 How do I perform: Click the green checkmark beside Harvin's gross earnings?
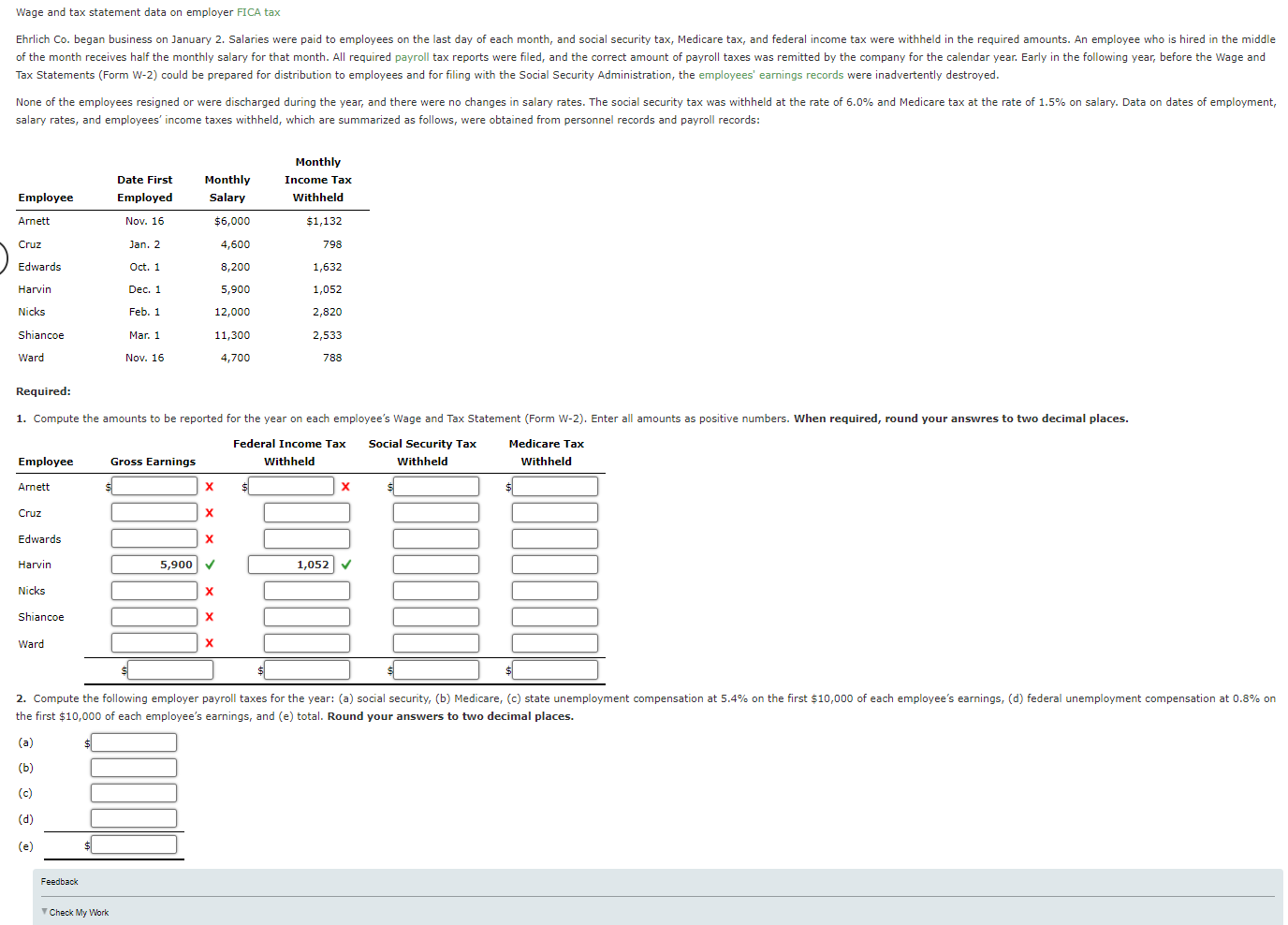tap(210, 565)
